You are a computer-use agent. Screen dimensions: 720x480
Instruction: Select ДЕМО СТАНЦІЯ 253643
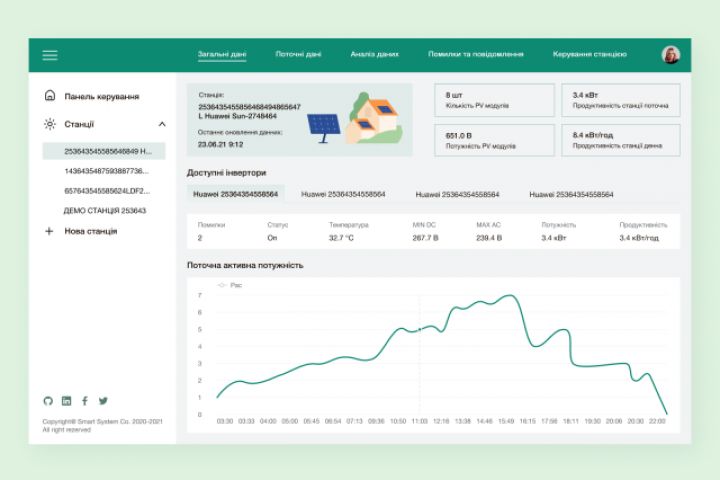[x=105, y=210]
